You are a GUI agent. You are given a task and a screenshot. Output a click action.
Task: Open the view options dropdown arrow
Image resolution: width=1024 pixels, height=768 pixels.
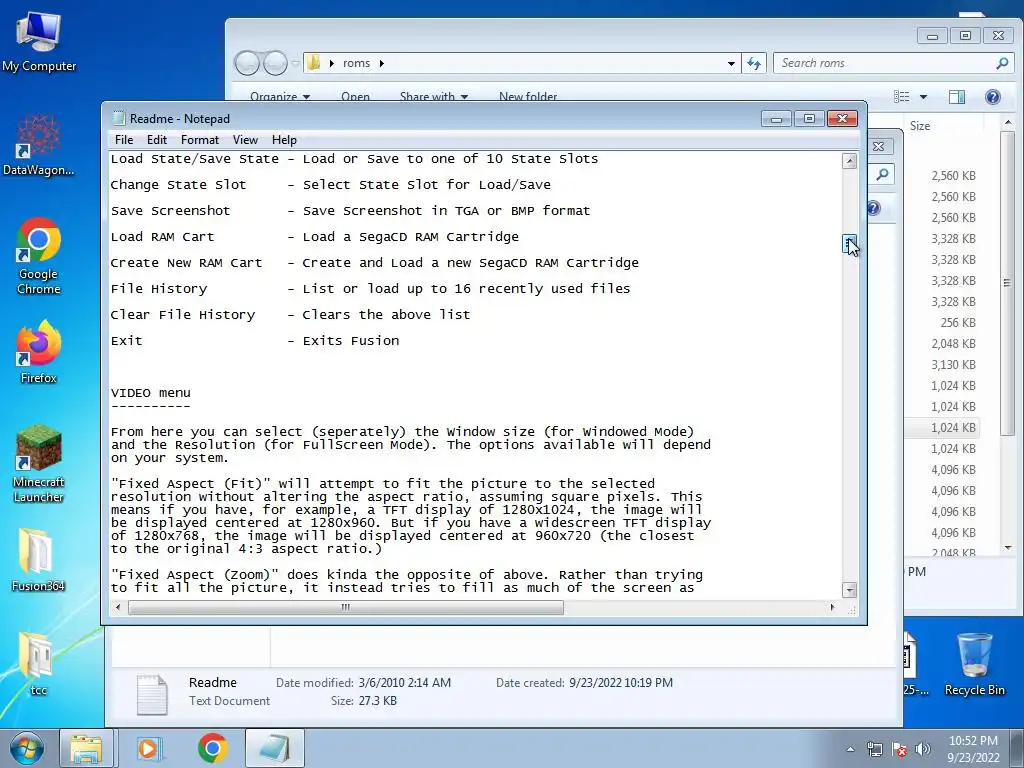923,97
